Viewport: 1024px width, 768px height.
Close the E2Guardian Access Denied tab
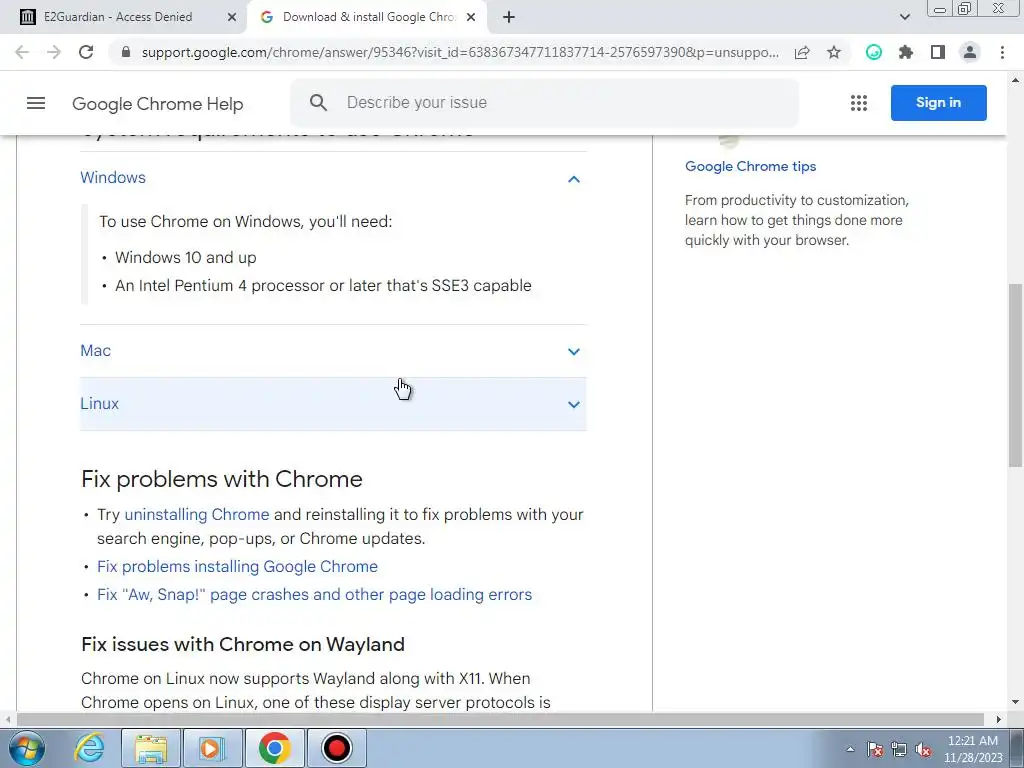click(232, 17)
